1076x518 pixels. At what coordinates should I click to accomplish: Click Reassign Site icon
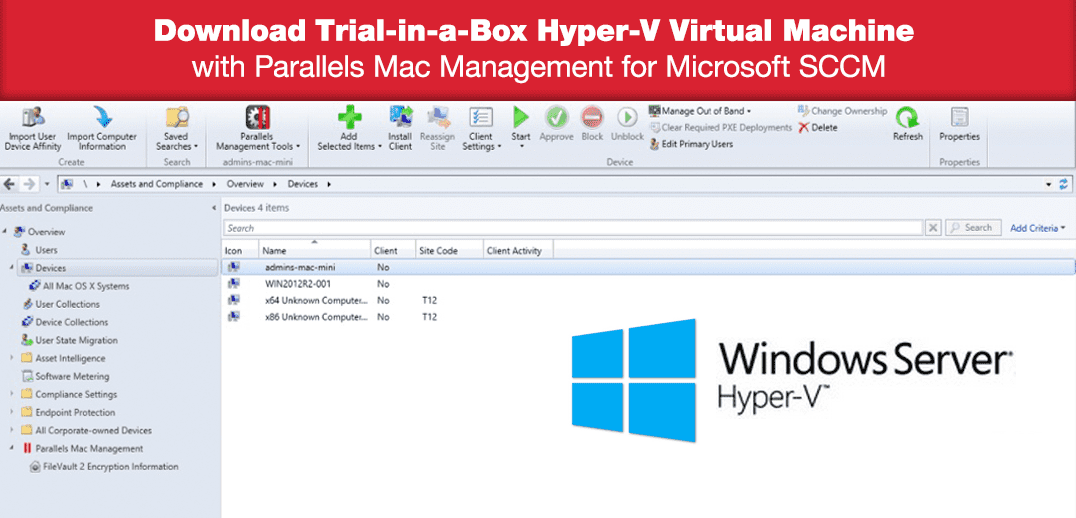coord(438,117)
